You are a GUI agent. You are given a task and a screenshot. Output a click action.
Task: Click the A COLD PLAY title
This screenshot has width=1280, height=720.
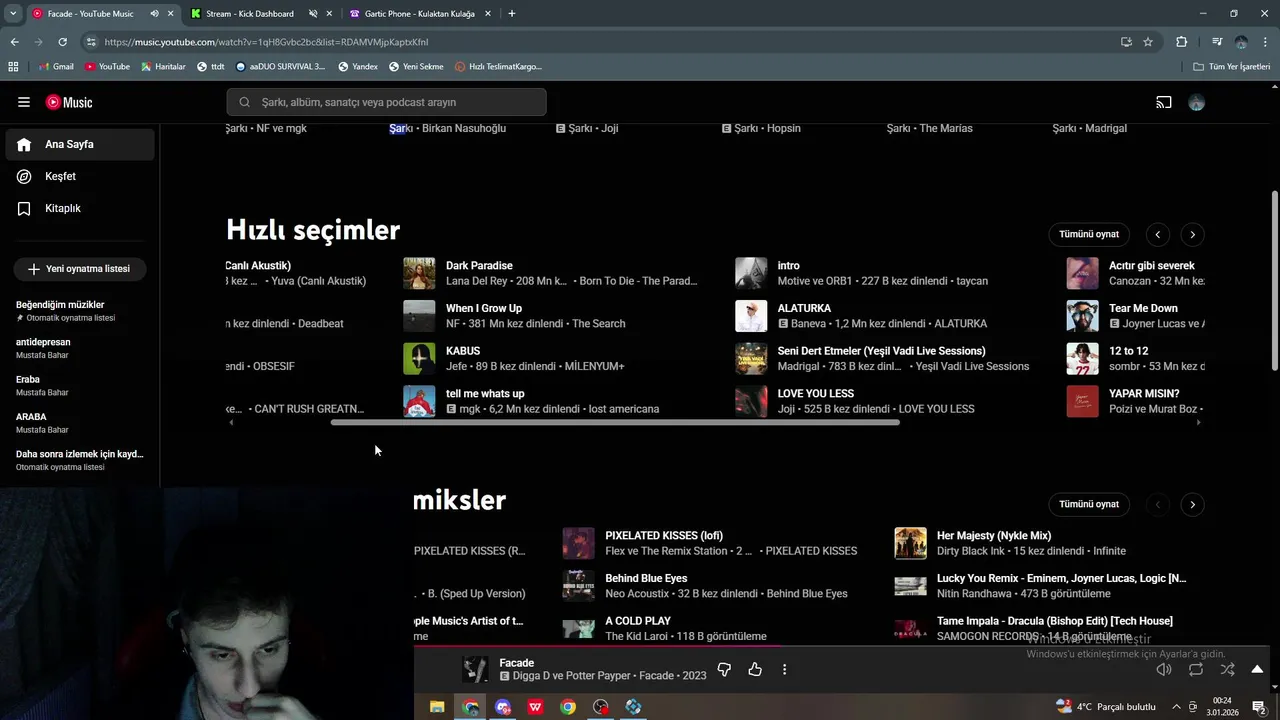tap(638, 621)
